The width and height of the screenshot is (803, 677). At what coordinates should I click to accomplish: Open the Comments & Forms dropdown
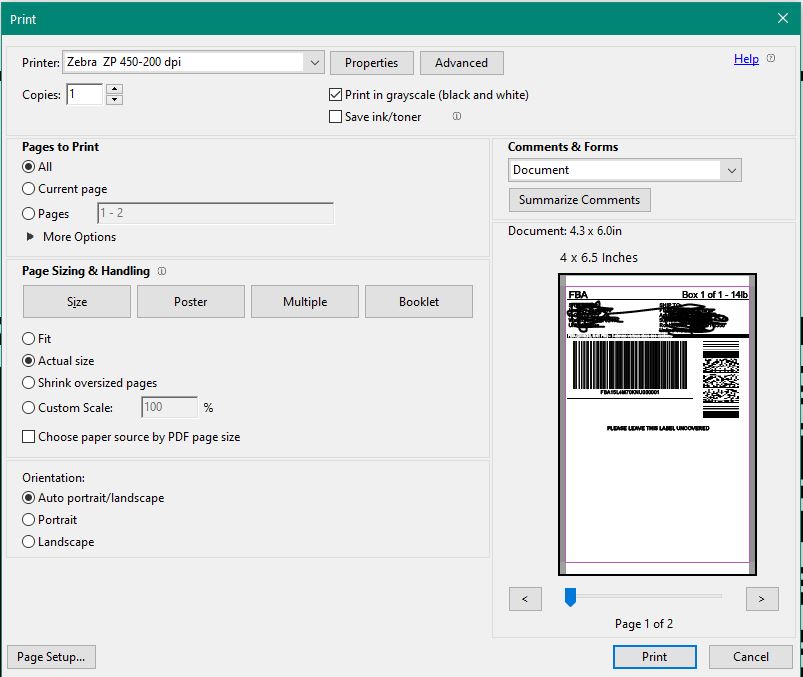coord(732,170)
